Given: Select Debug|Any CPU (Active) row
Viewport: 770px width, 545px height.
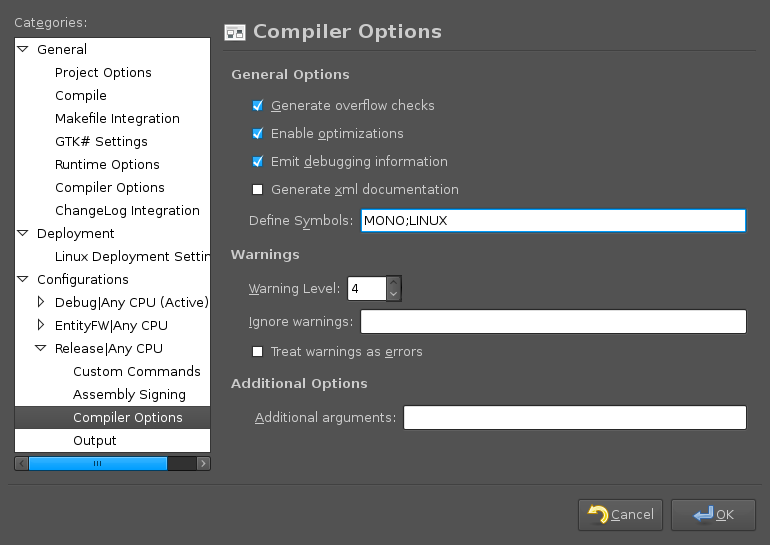Looking at the screenshot, I should click(112, 302).
